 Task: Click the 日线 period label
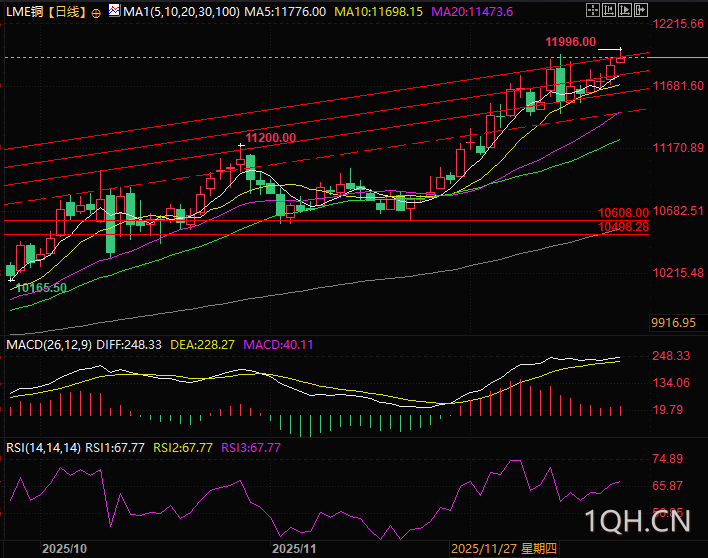[68, 12]
